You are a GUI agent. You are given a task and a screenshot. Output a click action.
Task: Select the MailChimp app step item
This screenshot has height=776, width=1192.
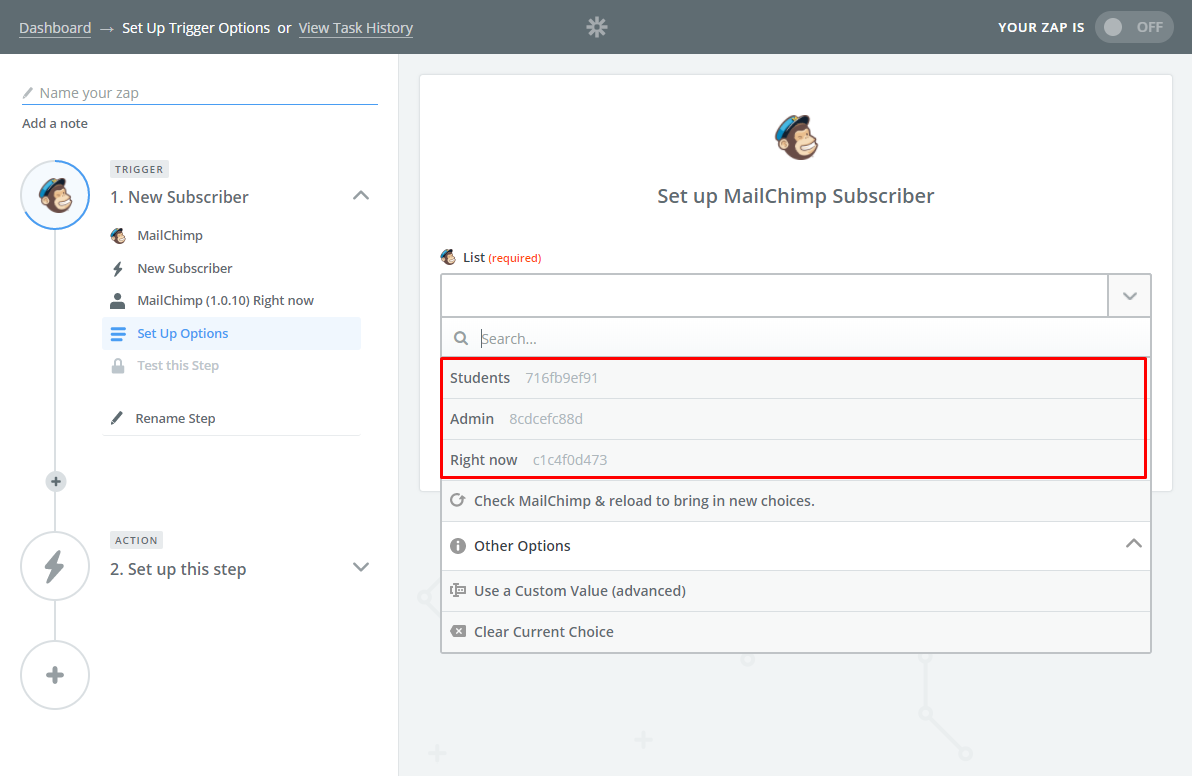231,236
